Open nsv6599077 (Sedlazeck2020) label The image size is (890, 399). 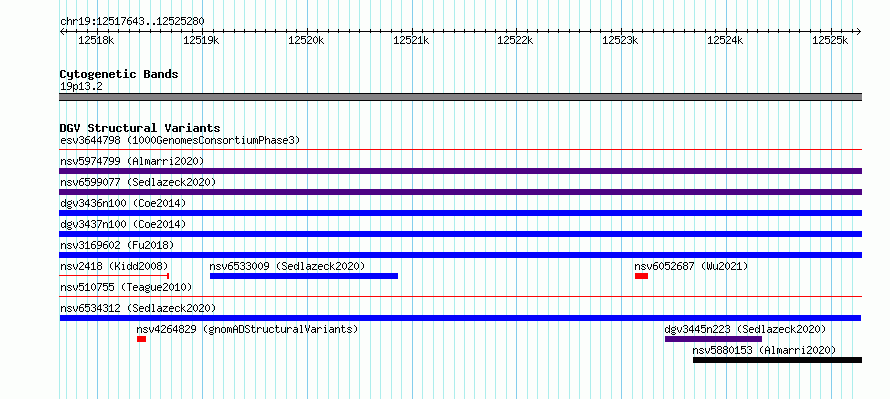point(138,182)
